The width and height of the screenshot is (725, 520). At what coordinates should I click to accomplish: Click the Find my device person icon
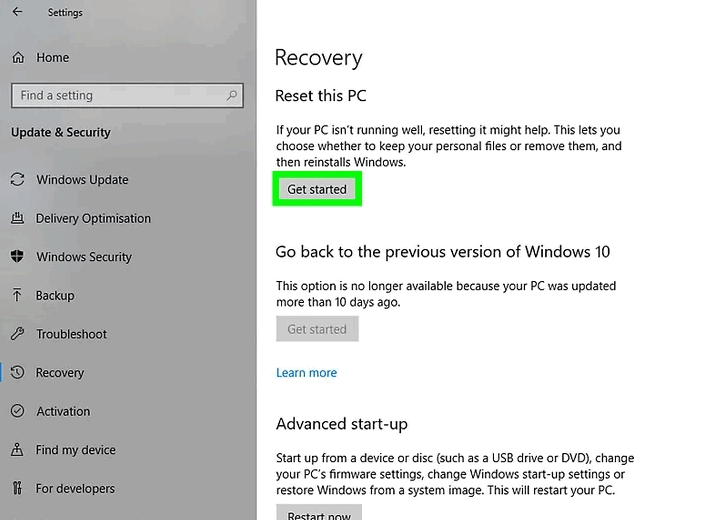17,449
